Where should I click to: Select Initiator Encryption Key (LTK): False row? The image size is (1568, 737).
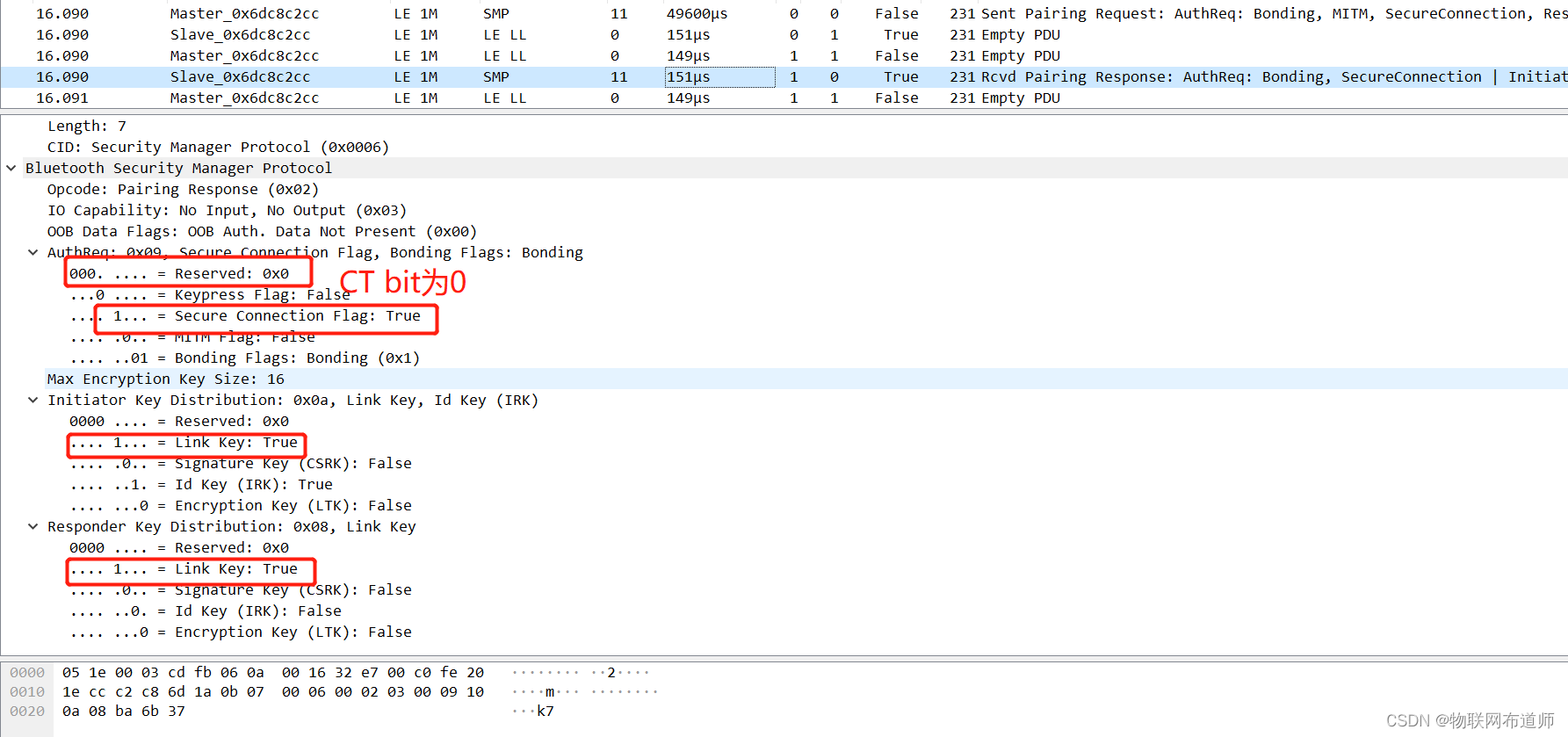pyautogui.click(x=241, y=505)
